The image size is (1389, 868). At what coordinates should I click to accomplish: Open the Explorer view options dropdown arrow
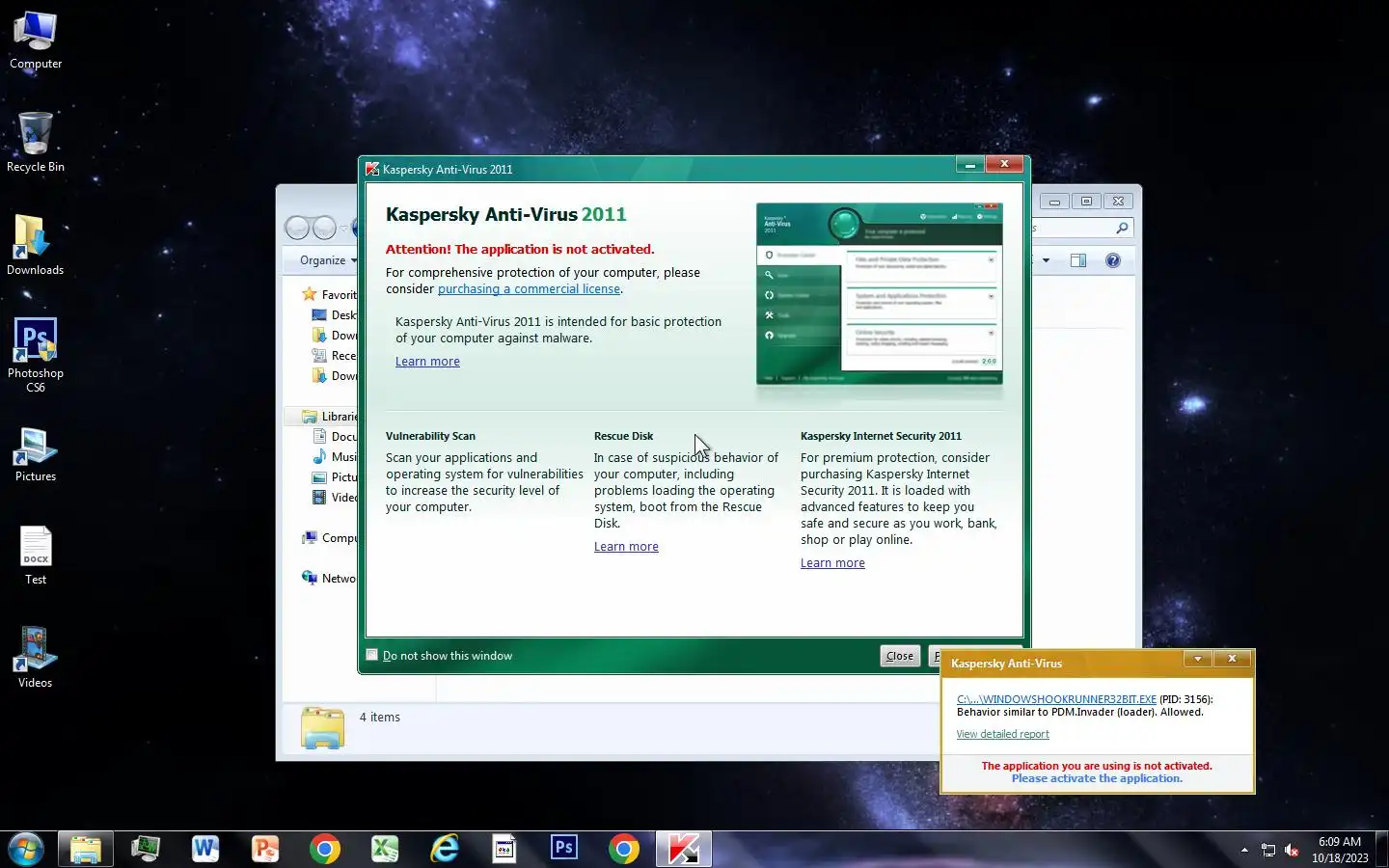coord(1046,260)
